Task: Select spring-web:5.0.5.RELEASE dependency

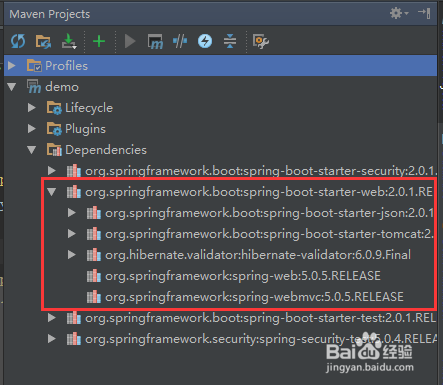Action: click(x=243, y=276)
